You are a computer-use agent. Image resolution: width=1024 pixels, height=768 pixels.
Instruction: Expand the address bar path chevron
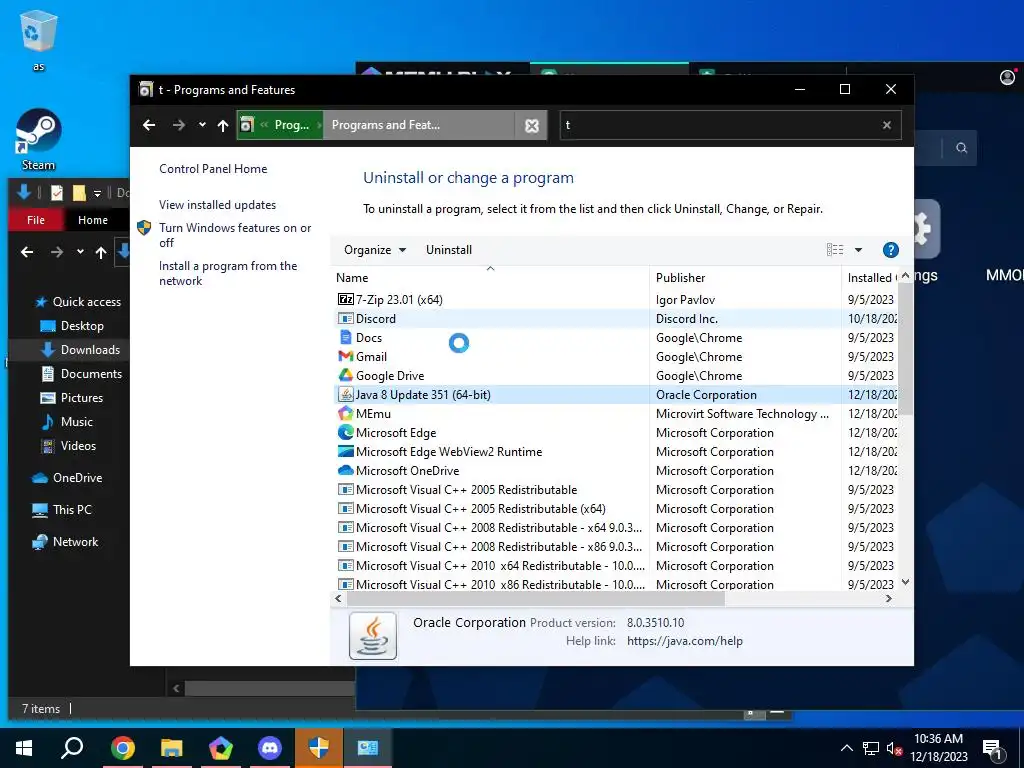click(x=264, y=125)
